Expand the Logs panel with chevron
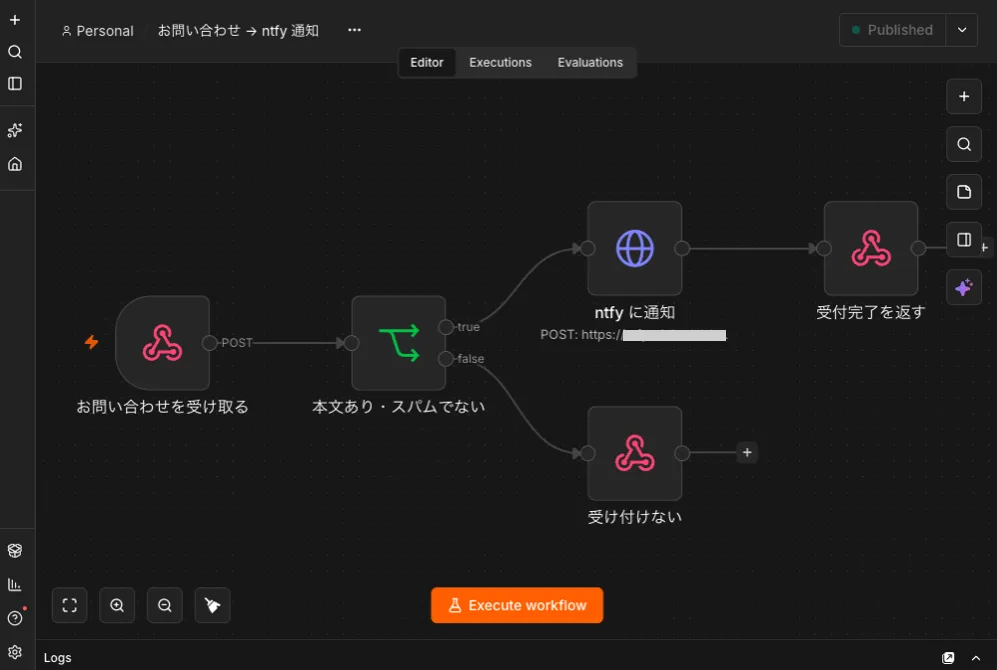 [x=976, y=658]
